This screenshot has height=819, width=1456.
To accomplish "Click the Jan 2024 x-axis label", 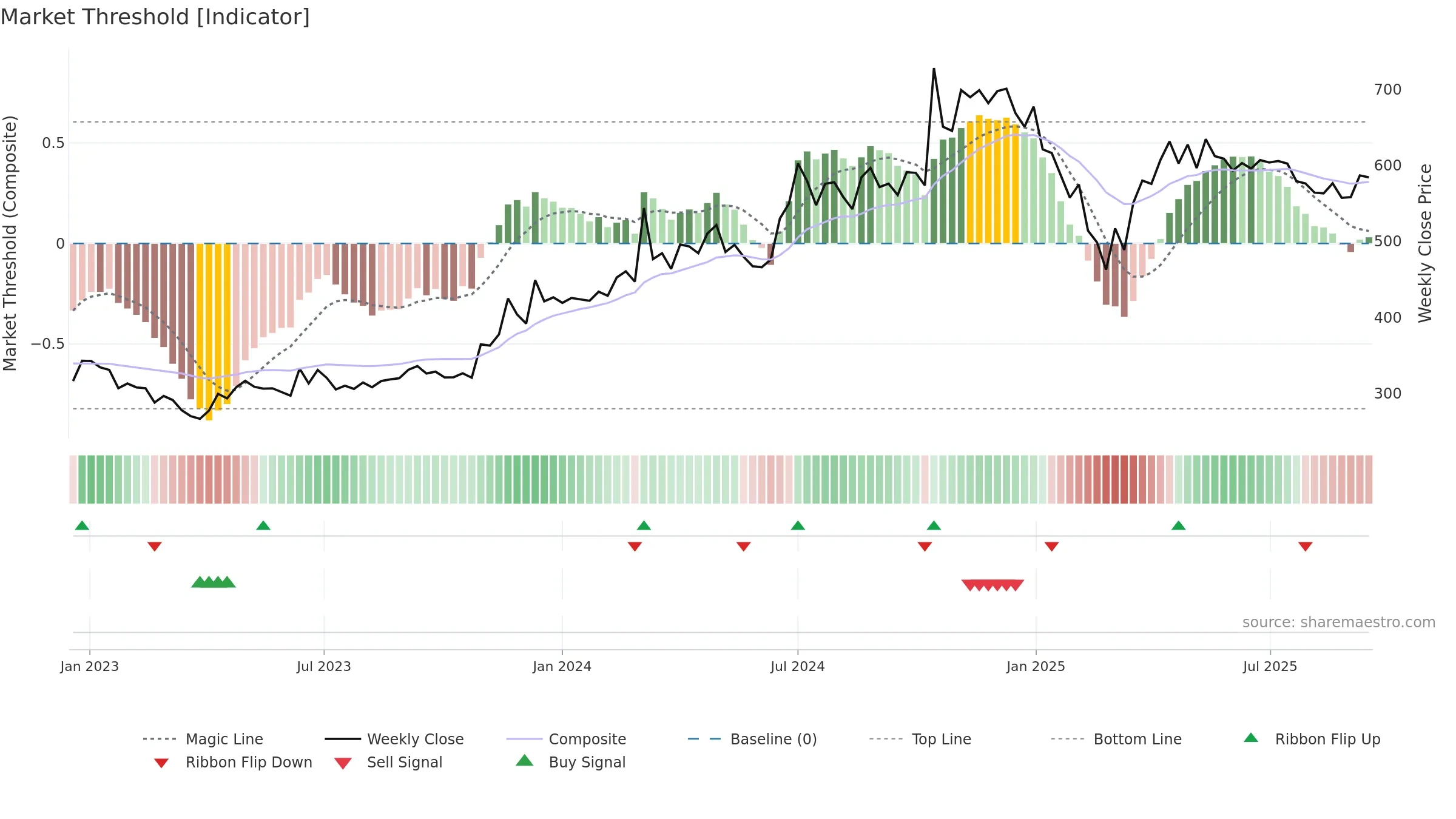I will click(562, 667).
